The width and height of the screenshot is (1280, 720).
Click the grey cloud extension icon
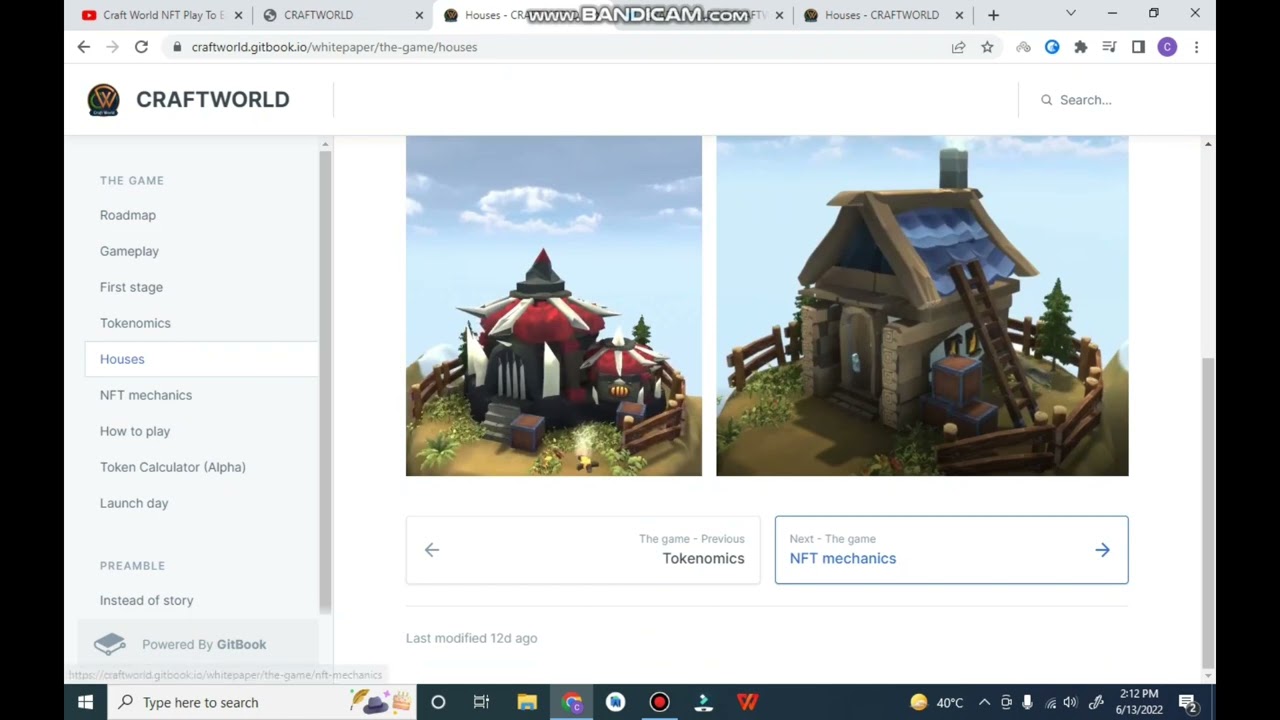pyautogui.click(x=1023, y=47)
